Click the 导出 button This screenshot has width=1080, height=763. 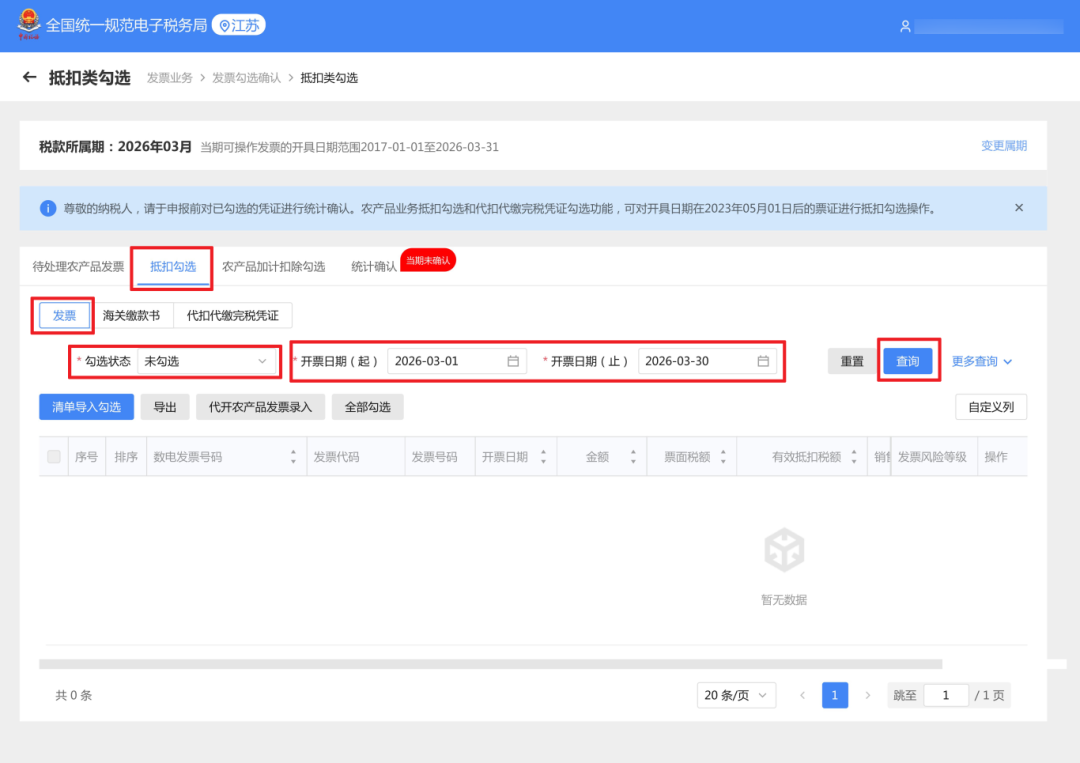tap(165, 407)
